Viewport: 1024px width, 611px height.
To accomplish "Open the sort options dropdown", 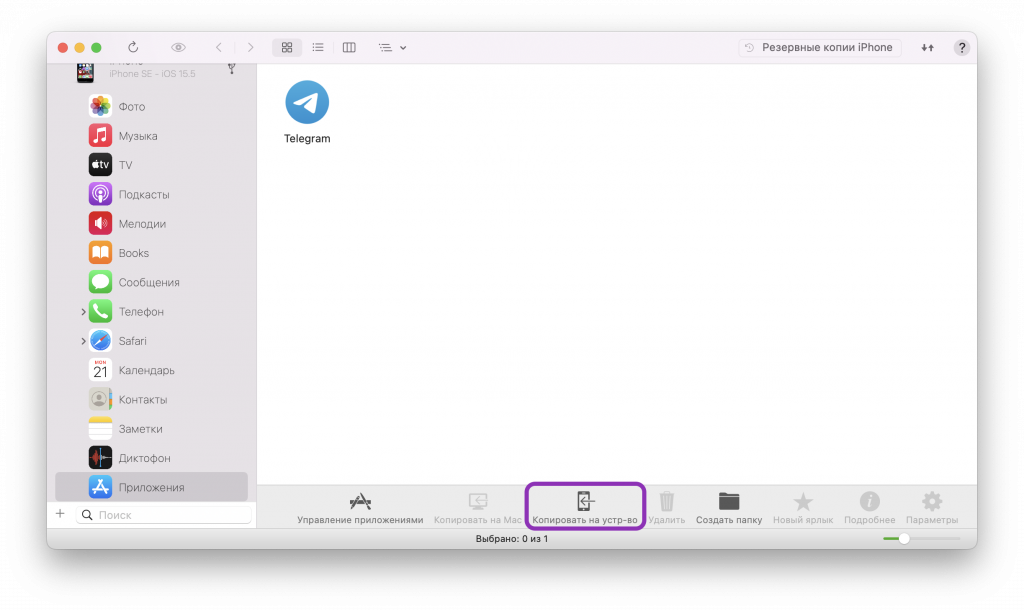I will (x=392, y=47).
